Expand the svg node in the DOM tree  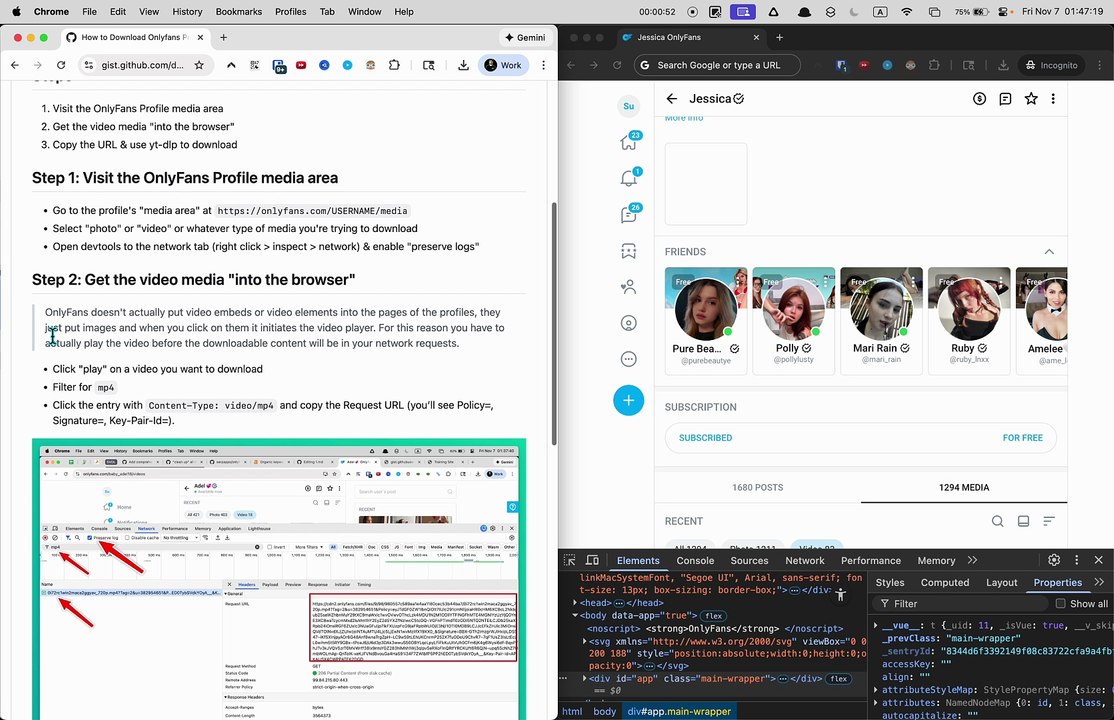(585, 641)
